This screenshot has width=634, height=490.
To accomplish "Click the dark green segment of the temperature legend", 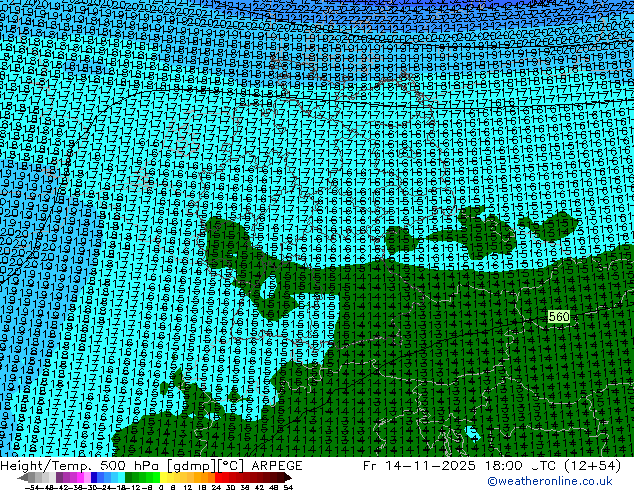I will point(129,477).
